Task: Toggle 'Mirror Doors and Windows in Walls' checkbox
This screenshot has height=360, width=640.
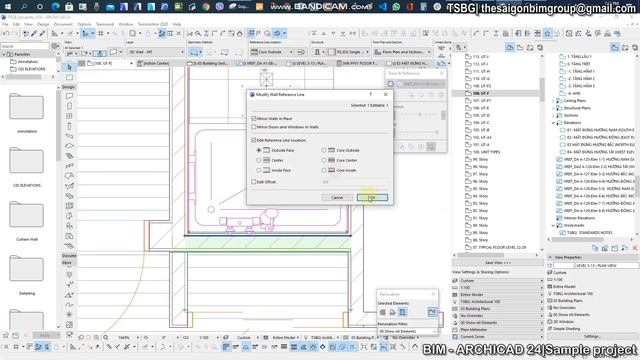Action: pos(254,127)
